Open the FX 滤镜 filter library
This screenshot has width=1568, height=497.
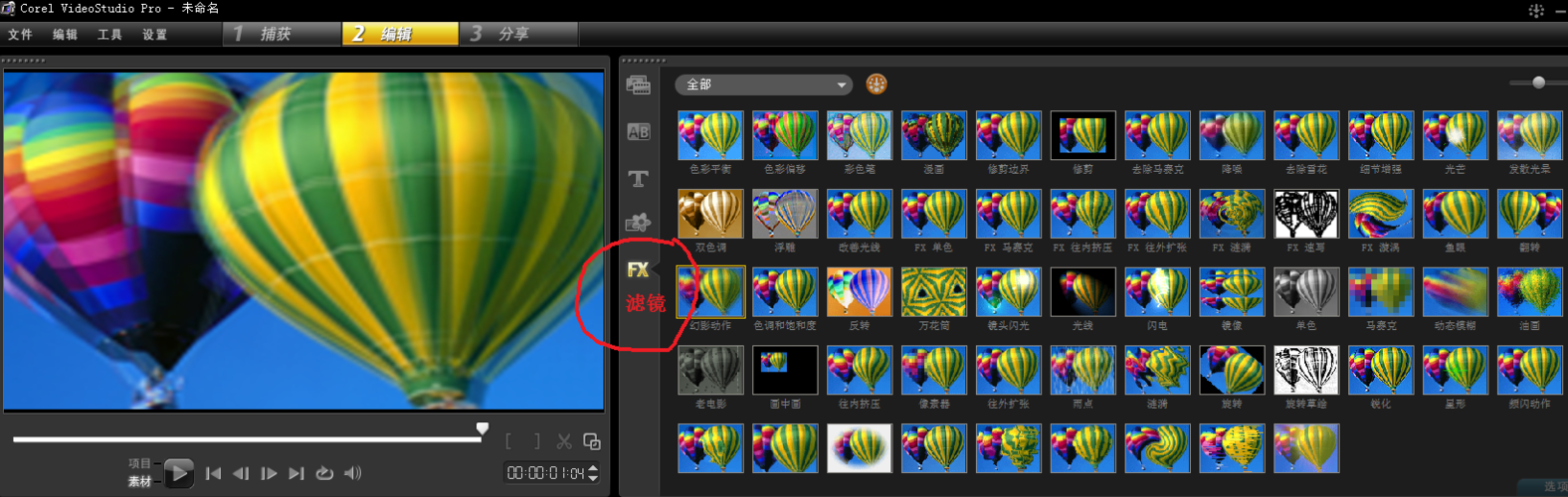point(638,269)
